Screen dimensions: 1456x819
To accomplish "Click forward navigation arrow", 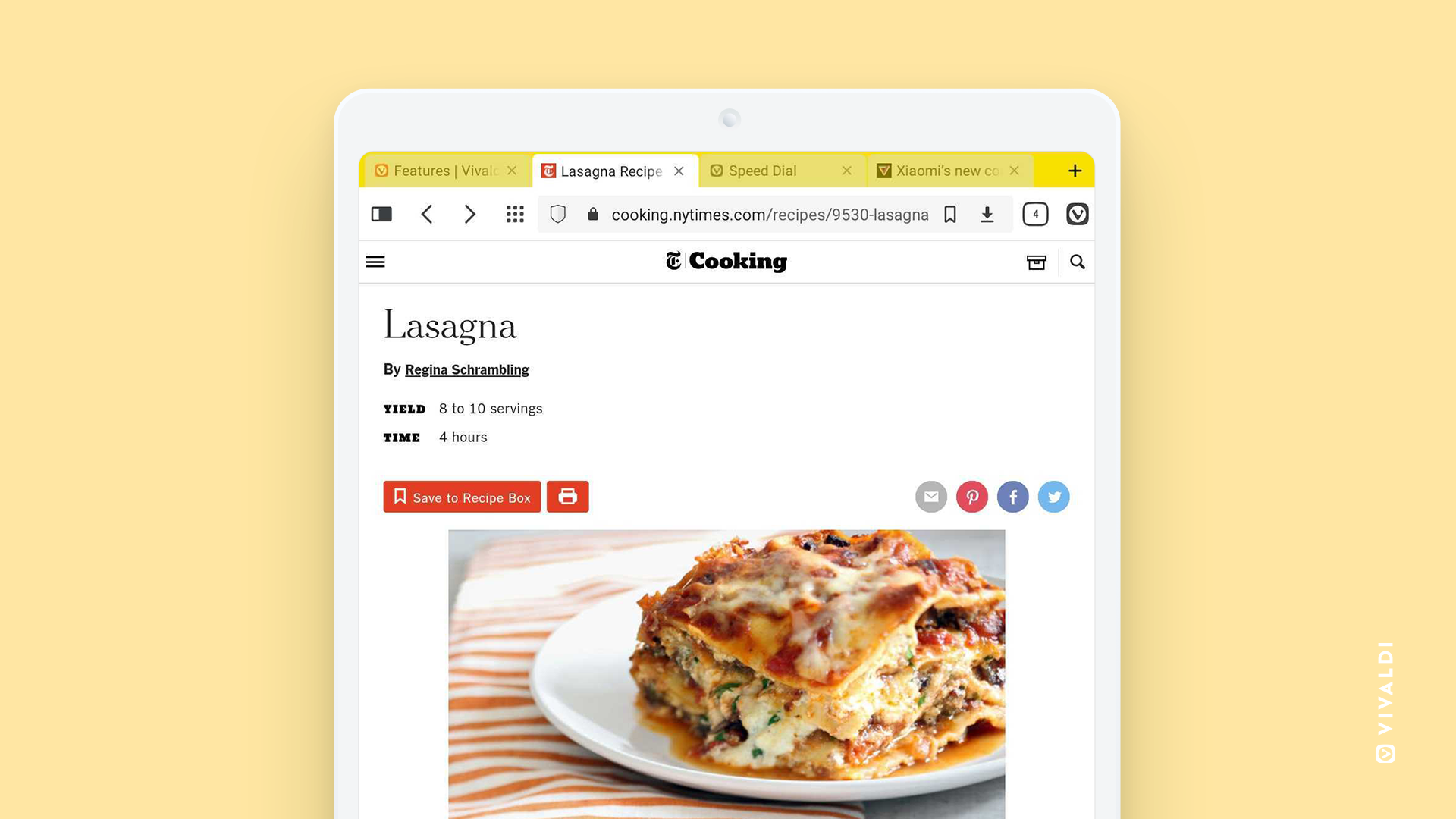I will click(x=470, y=213).
